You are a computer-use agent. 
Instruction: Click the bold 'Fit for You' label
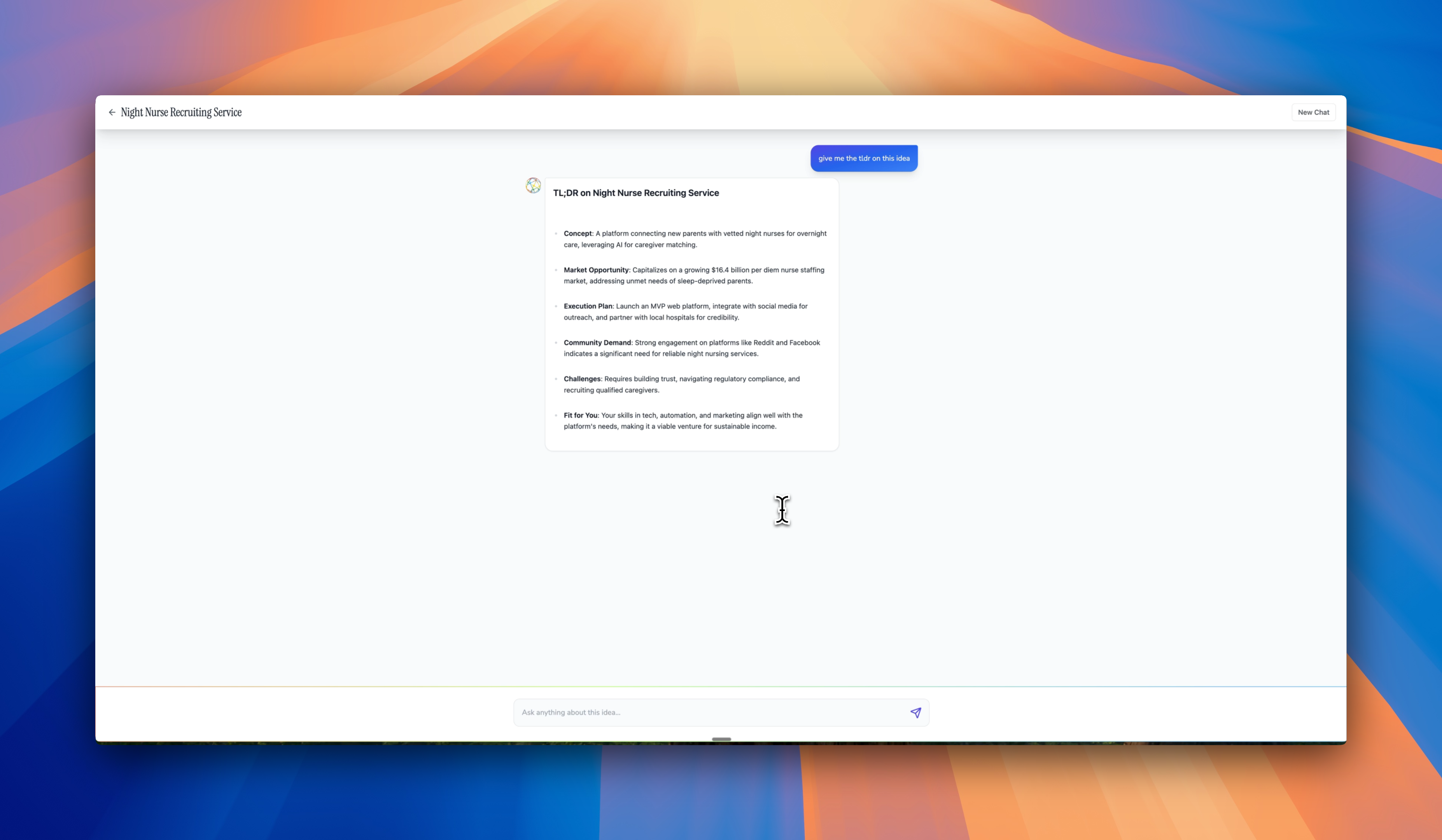[580, 415]
